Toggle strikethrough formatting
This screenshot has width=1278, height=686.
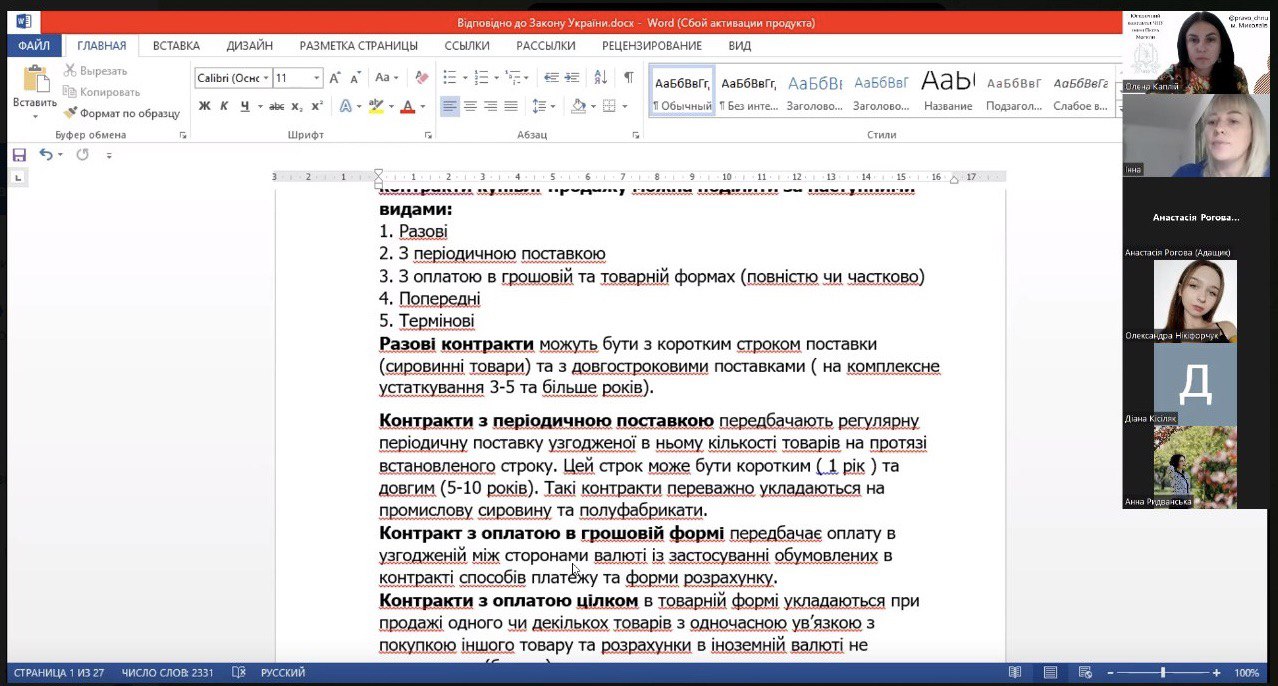click(x=277, y=106)
